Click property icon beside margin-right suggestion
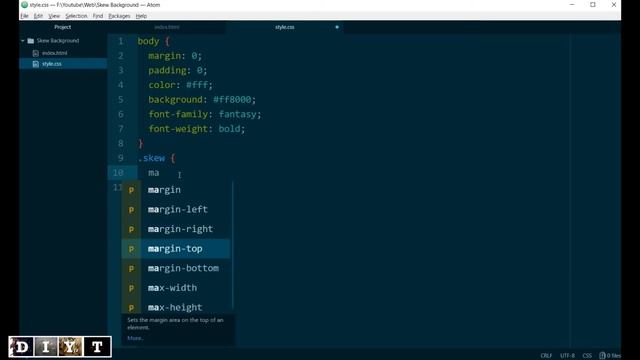This screenshot has height=360, width=640. click(x=131, y=229)
